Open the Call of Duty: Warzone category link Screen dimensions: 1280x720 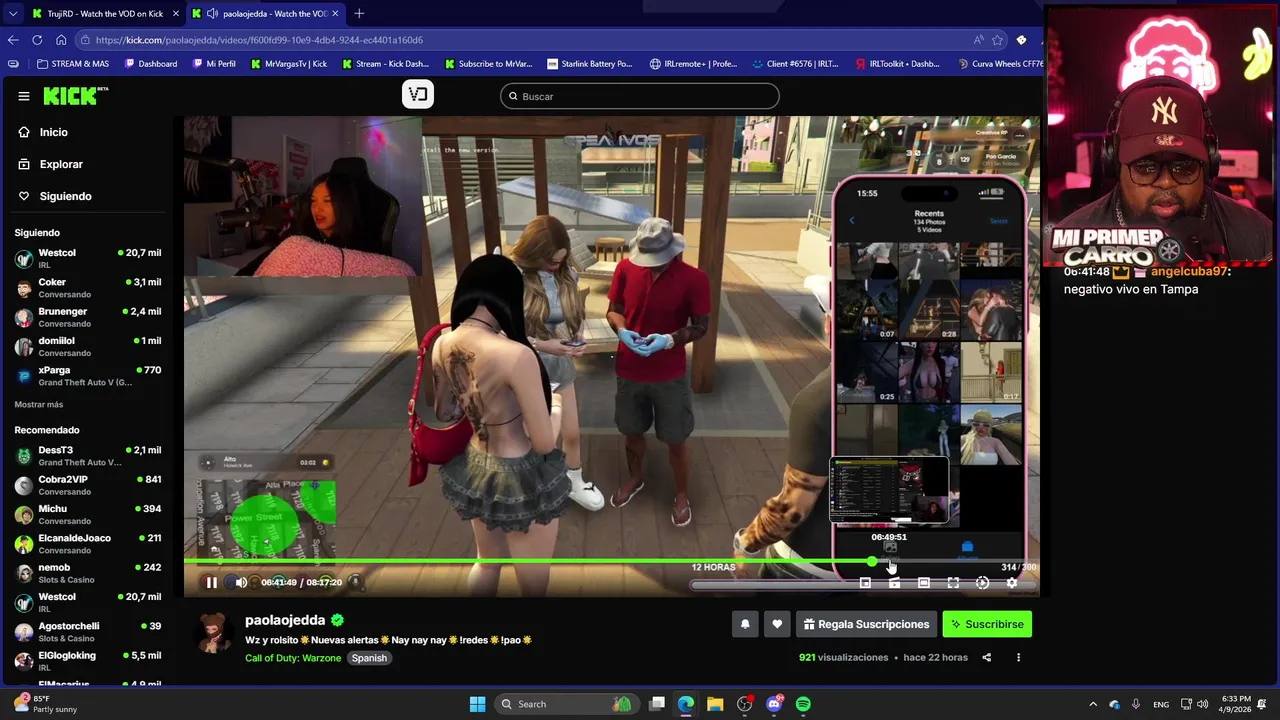pos(293,658)
